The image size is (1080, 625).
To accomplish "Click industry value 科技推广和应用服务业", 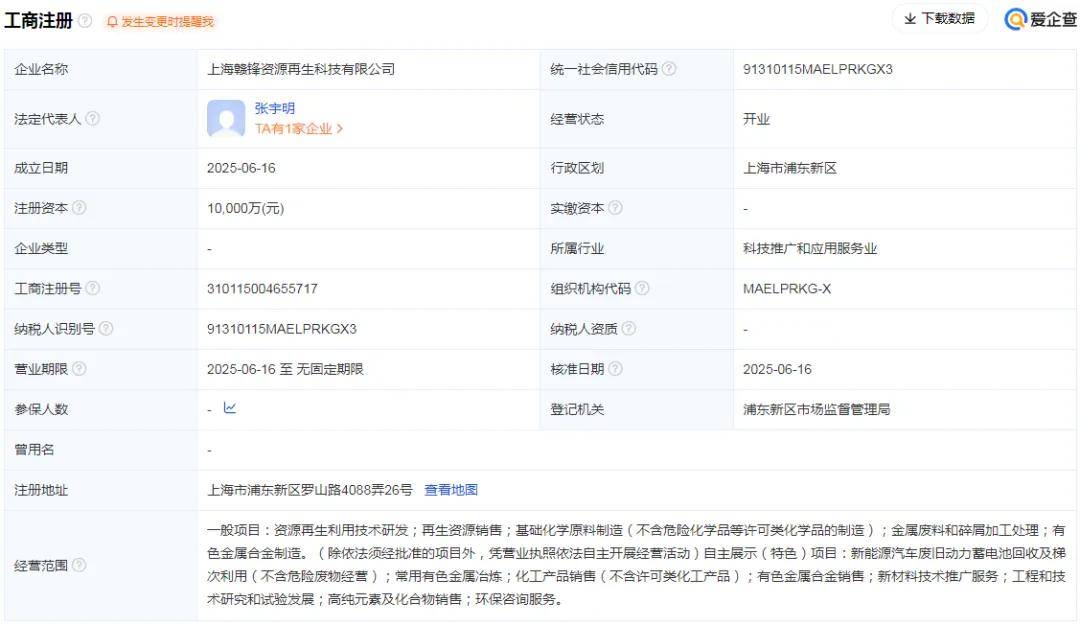I will 810,249.
